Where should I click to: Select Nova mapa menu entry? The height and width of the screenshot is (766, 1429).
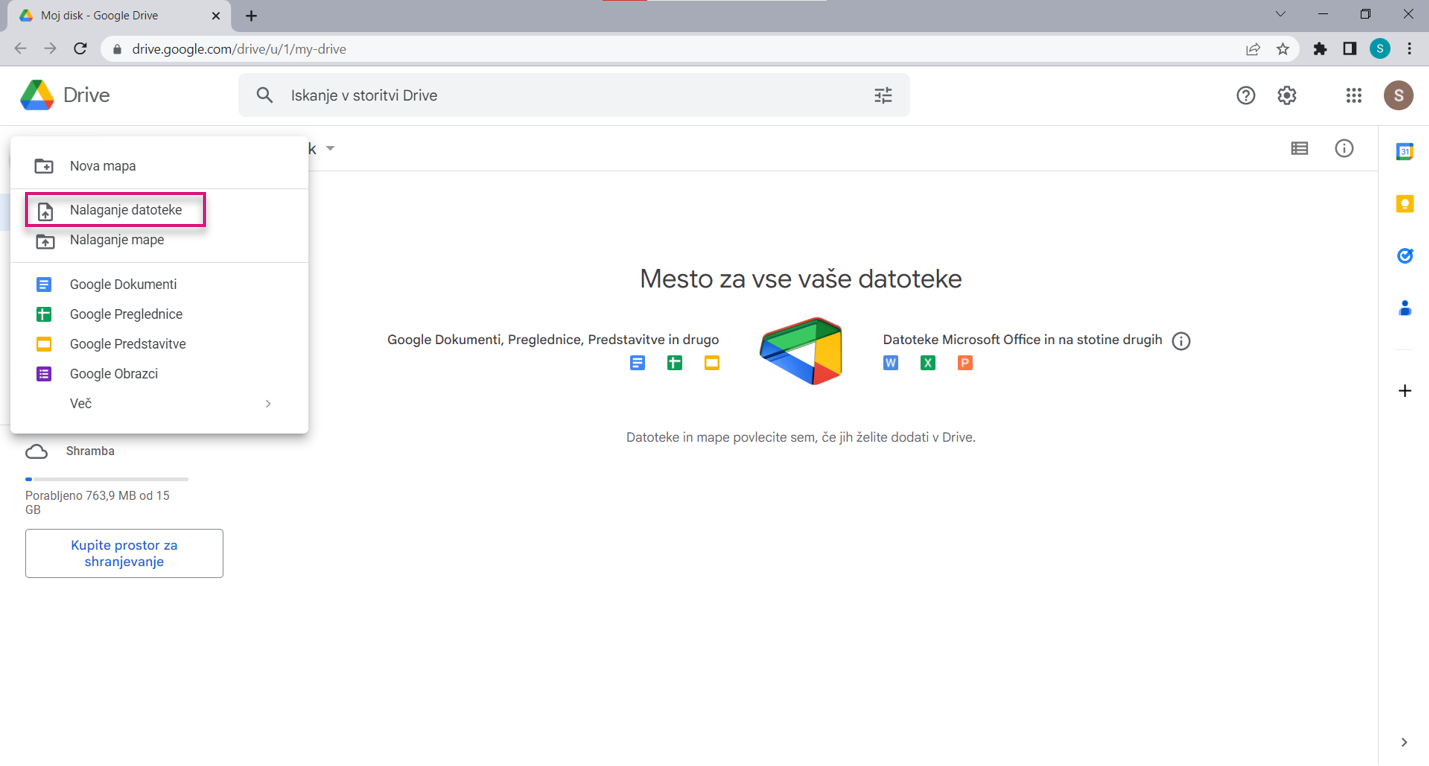tap(159, 166)
